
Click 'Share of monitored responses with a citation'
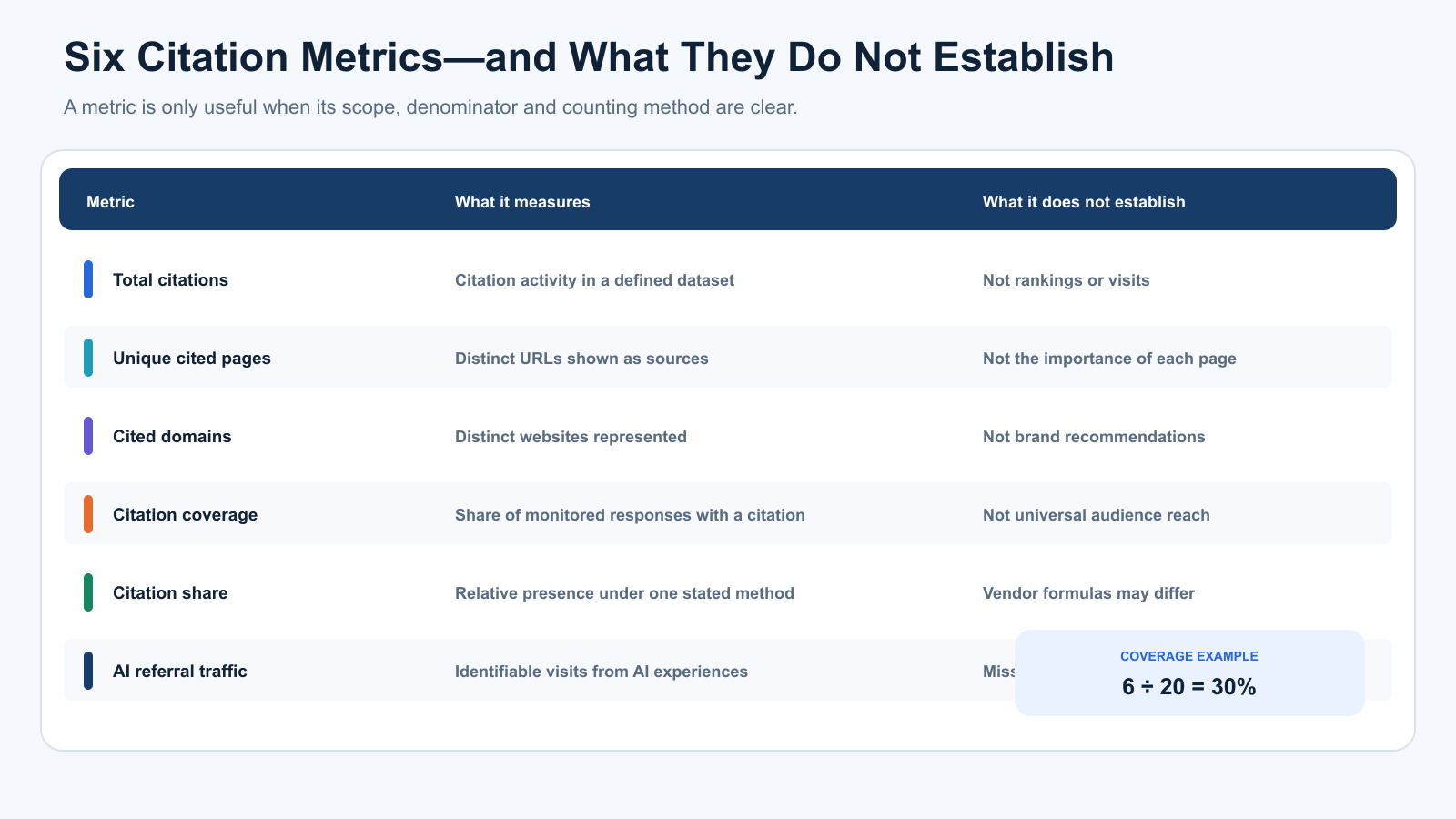(x=630, y=515)
